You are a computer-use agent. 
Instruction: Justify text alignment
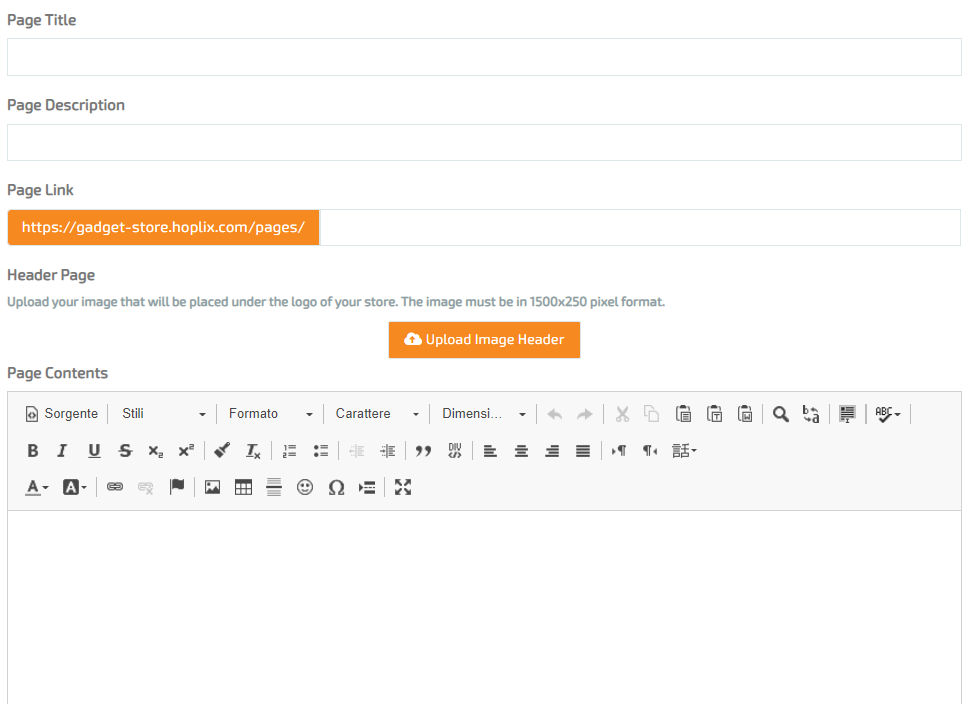[583, 451]
